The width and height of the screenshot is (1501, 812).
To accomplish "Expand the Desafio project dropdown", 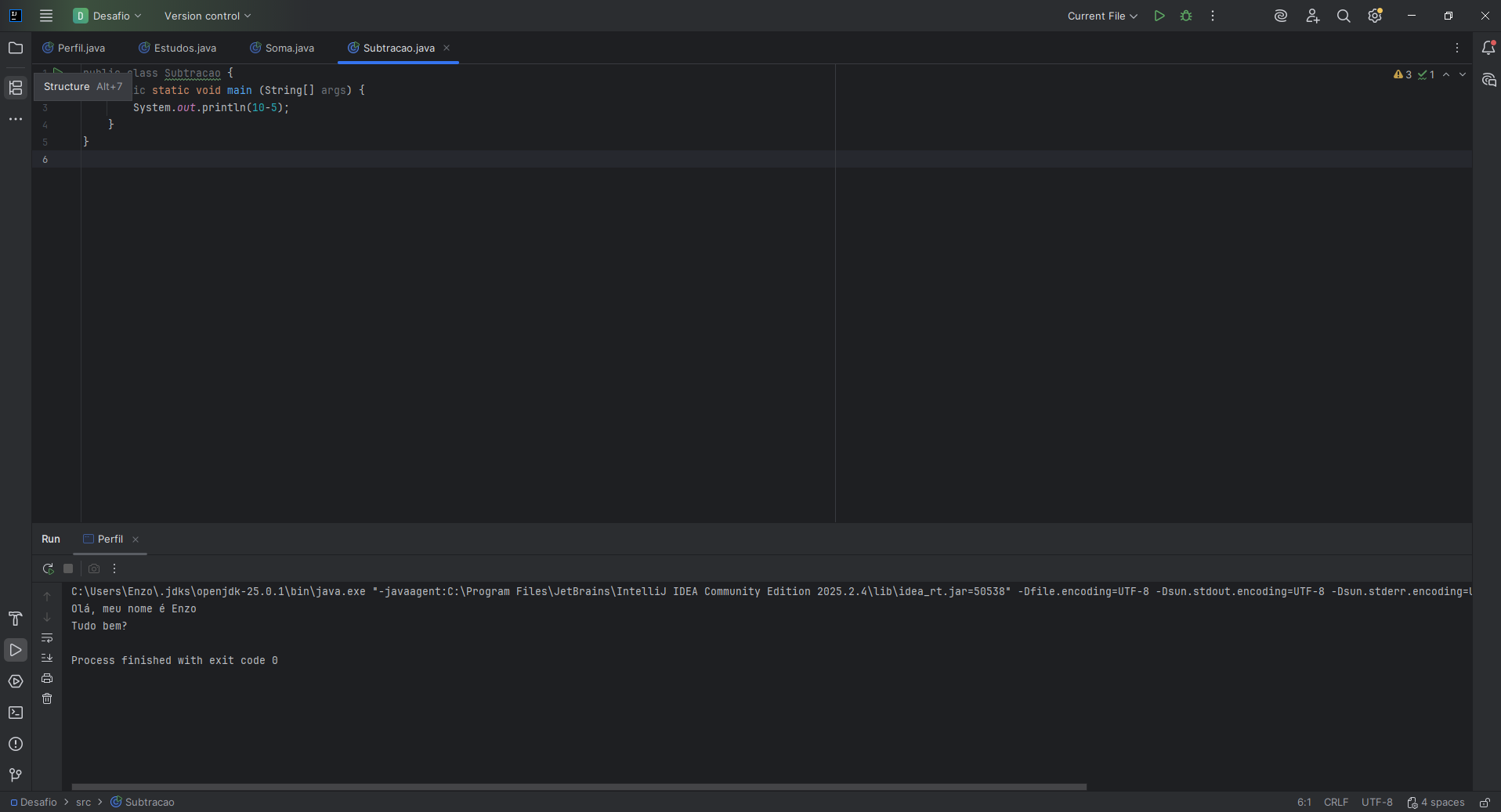I will click(x=108, y=16).
